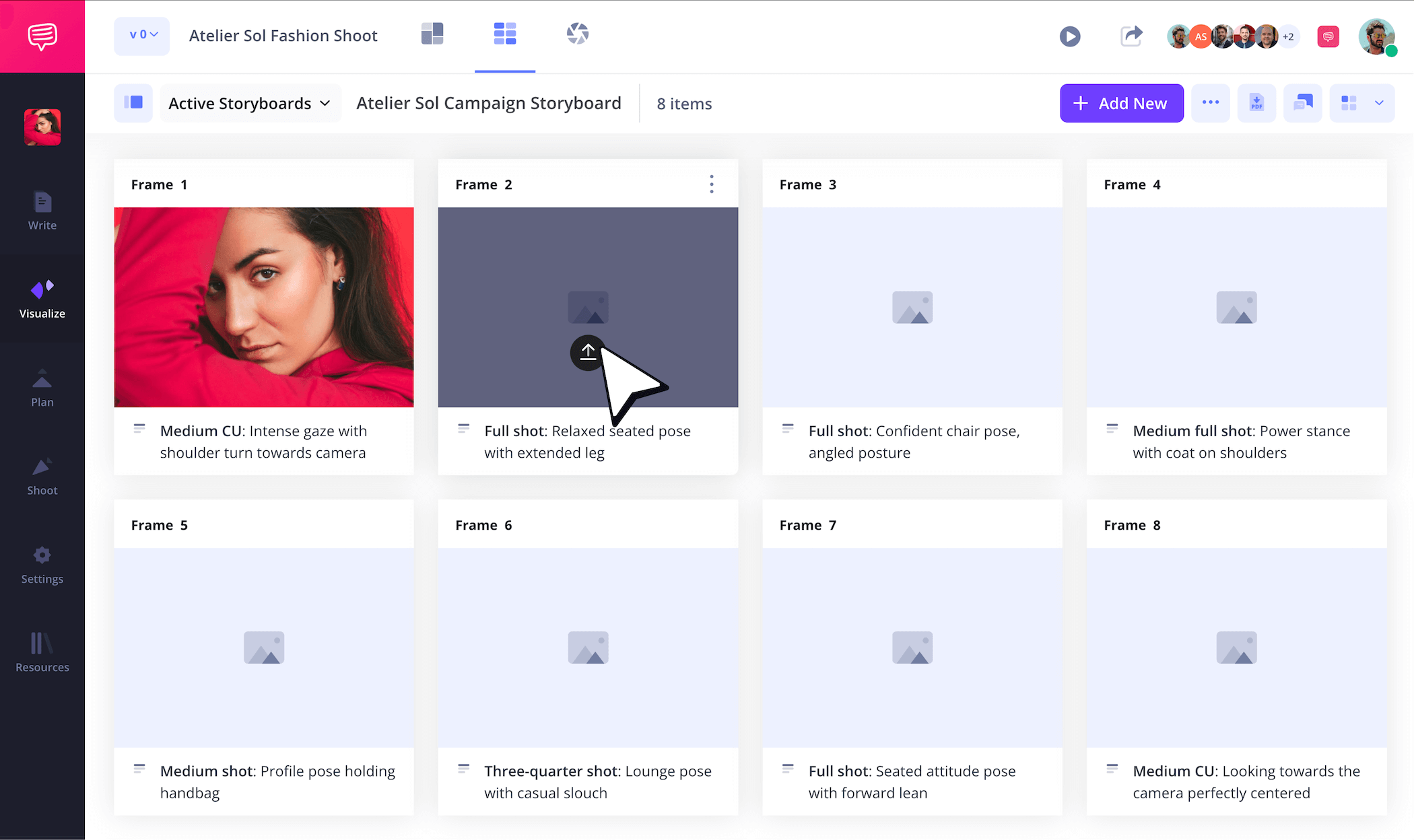Open the comments panel icon
This screenshot has width=1414, height=840.
[x=1302, y=103]
